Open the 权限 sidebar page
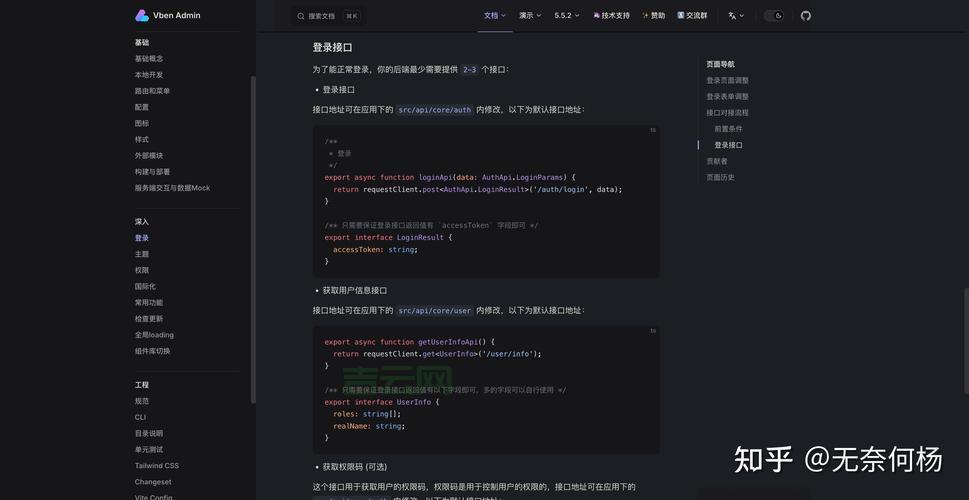The width and height of the screenshot is (969, 500). click(x=142, y=270)
